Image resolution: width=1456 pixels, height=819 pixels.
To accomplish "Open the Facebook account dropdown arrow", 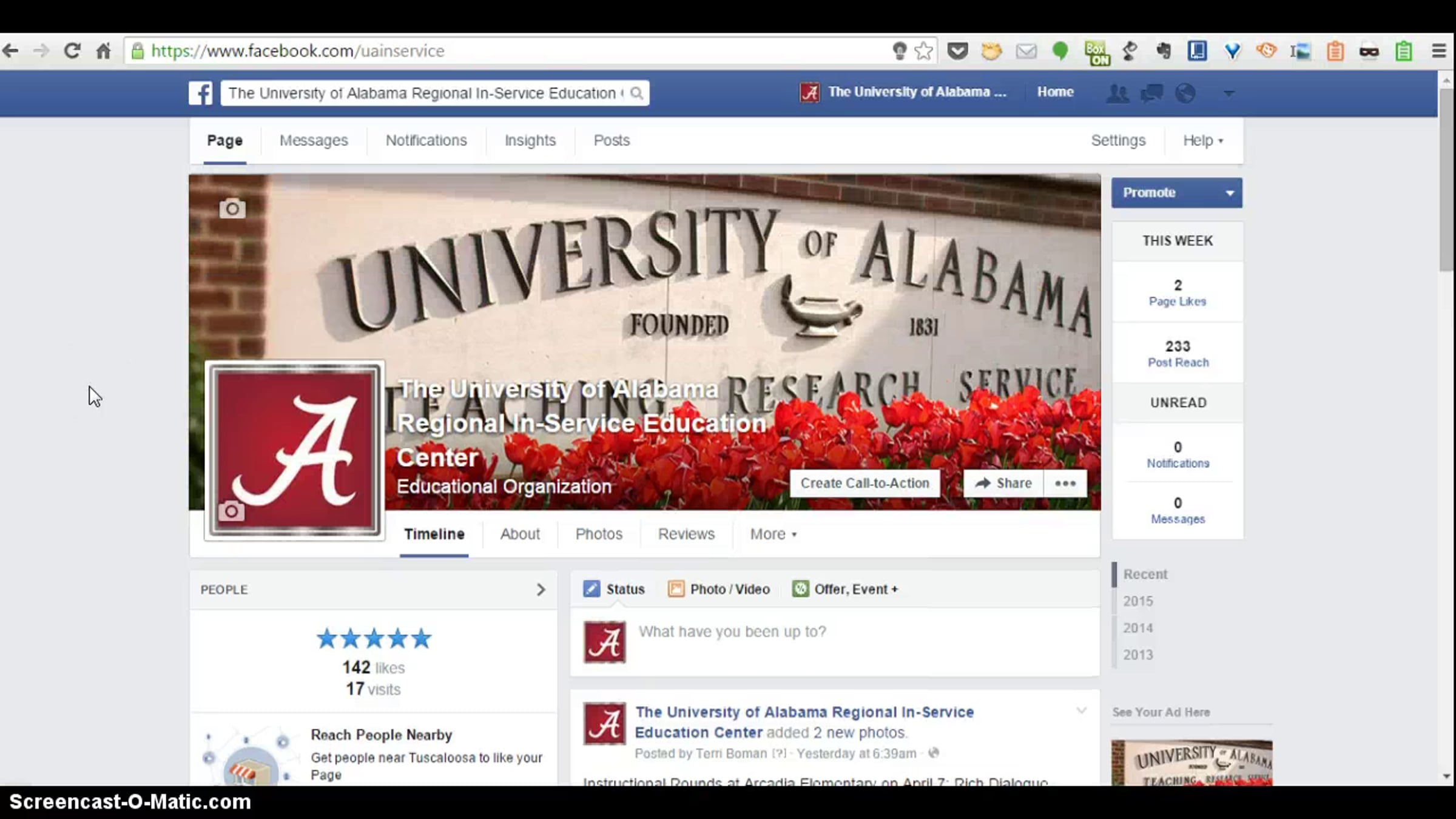I will [1229, 93].
